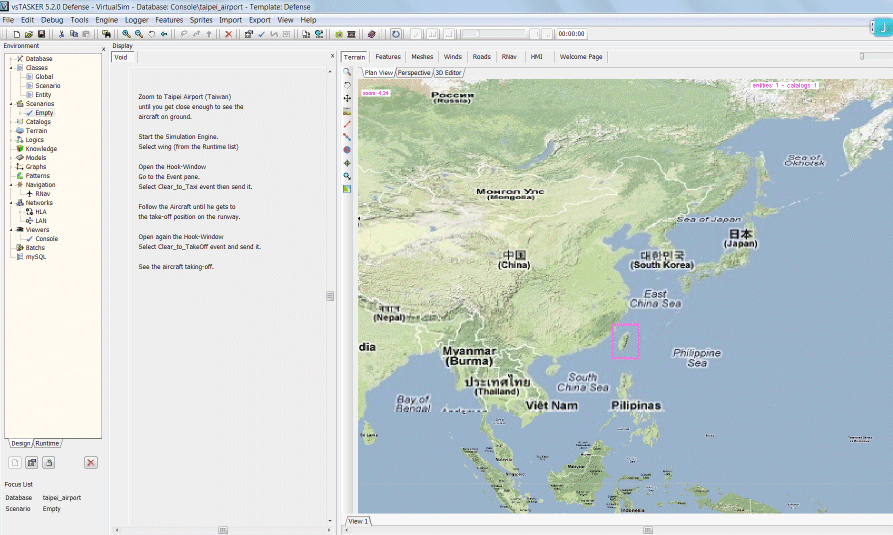Image resolution: width=893 pixels, height=535 pixels.
Task: Click the Display panel horizontal scrollbar
Action: [x=220, y=529]
